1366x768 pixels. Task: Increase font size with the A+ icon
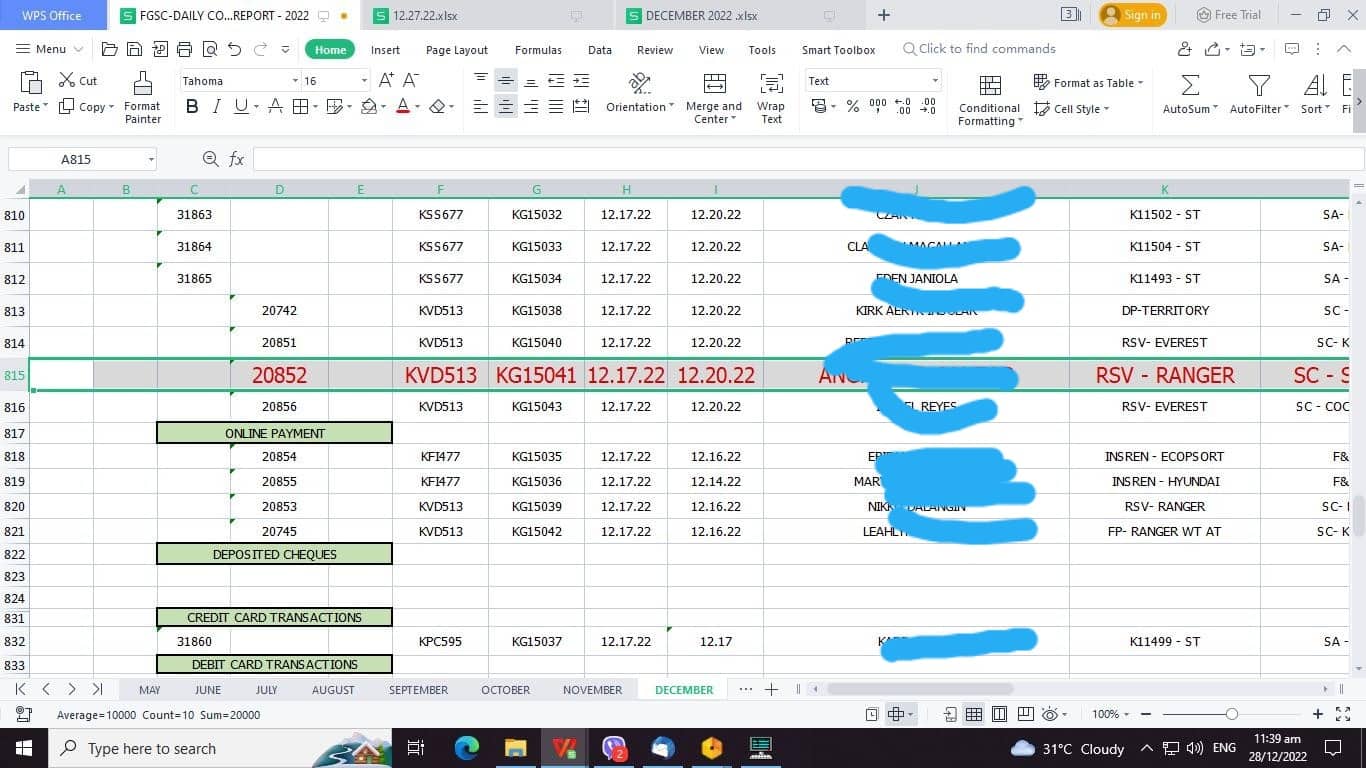[x=386, y=80]
